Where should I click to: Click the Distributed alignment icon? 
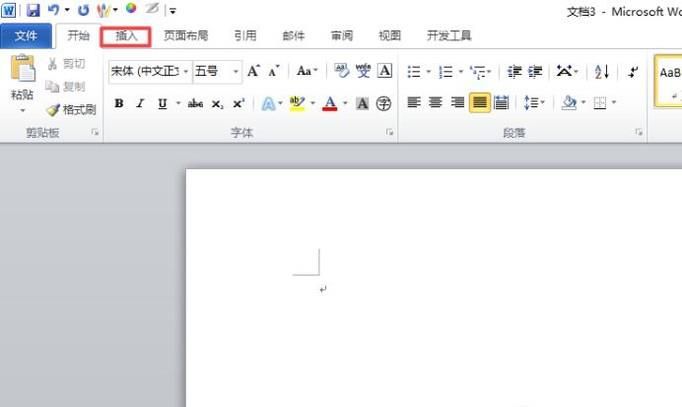[x=501, y=103]
